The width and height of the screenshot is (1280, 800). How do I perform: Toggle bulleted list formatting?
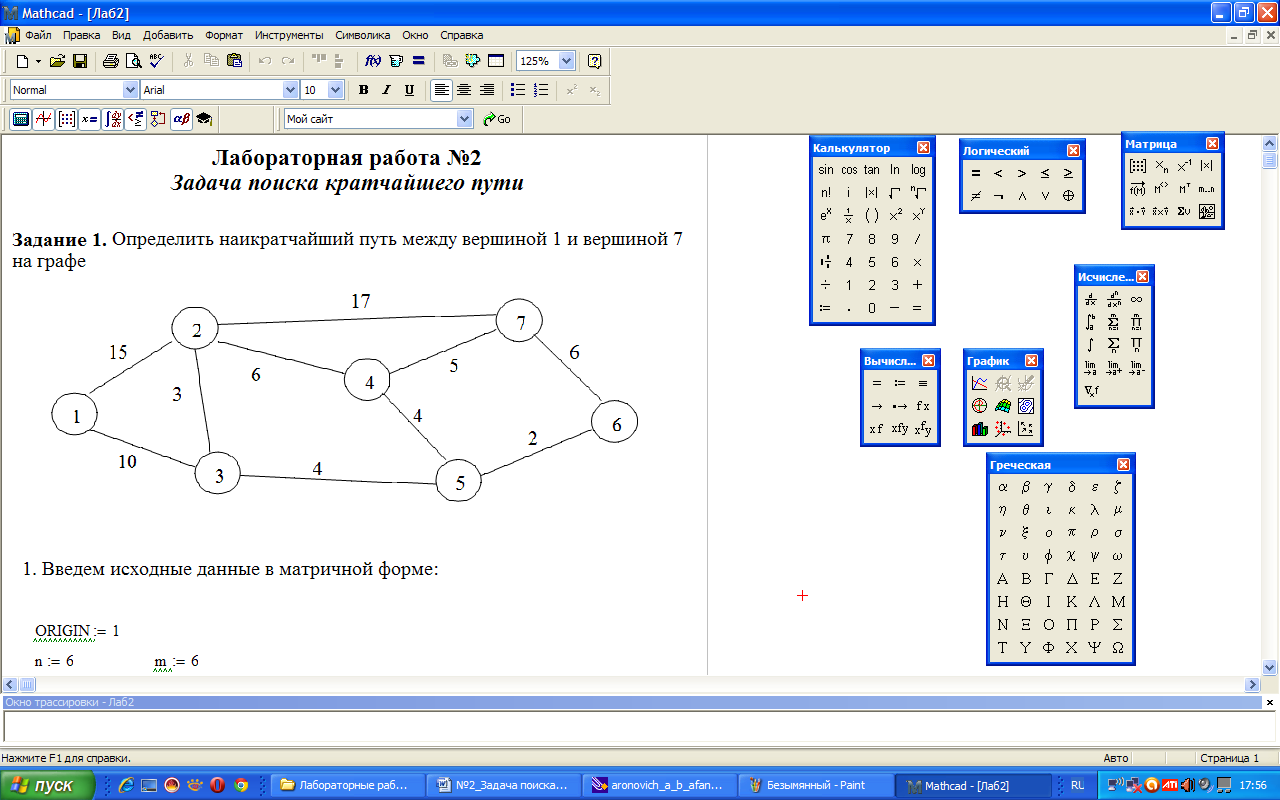click(x=518, y=90)
